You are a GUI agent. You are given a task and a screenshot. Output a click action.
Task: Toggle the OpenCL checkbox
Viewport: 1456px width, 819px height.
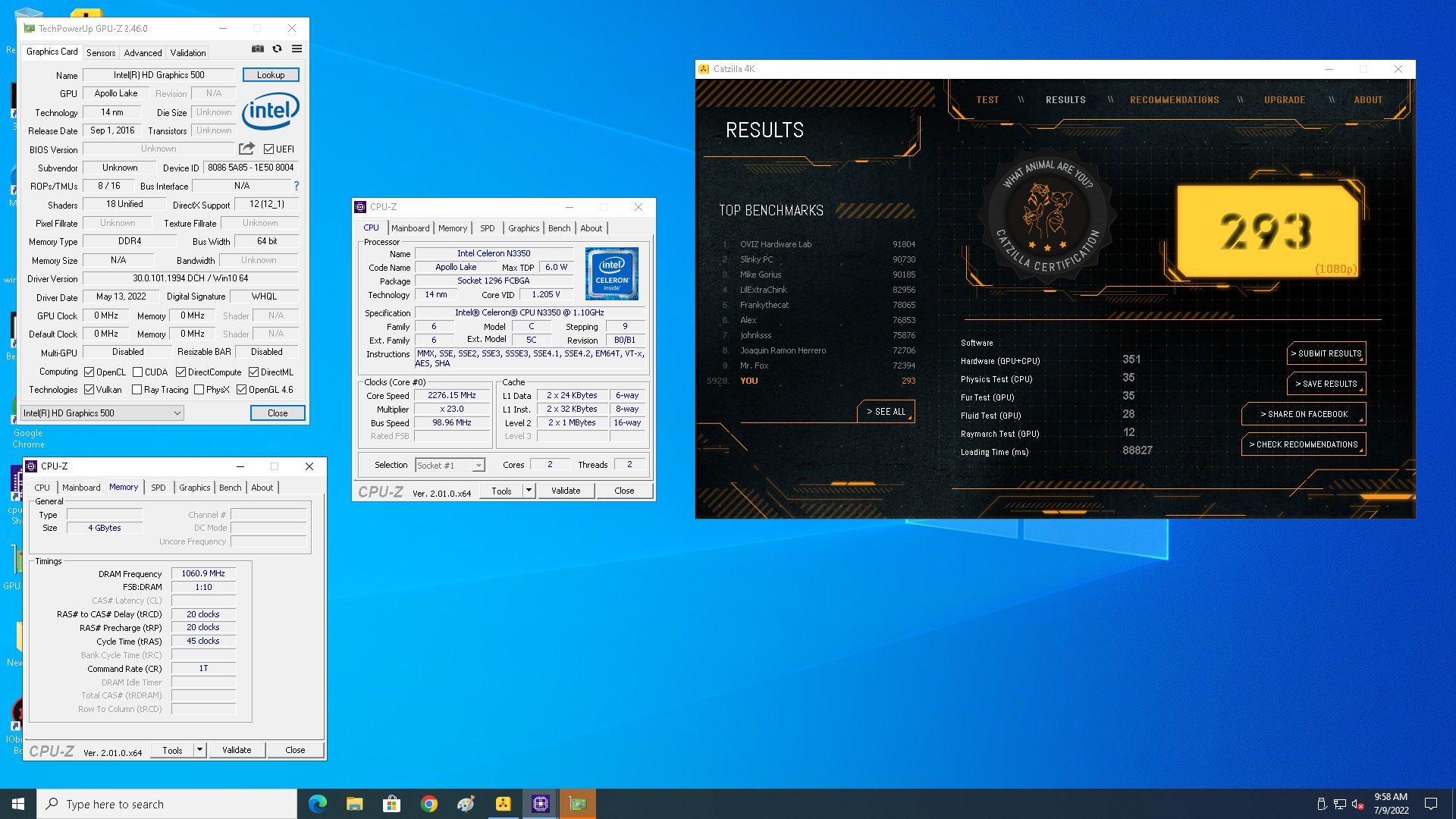[x=89, y=372]
